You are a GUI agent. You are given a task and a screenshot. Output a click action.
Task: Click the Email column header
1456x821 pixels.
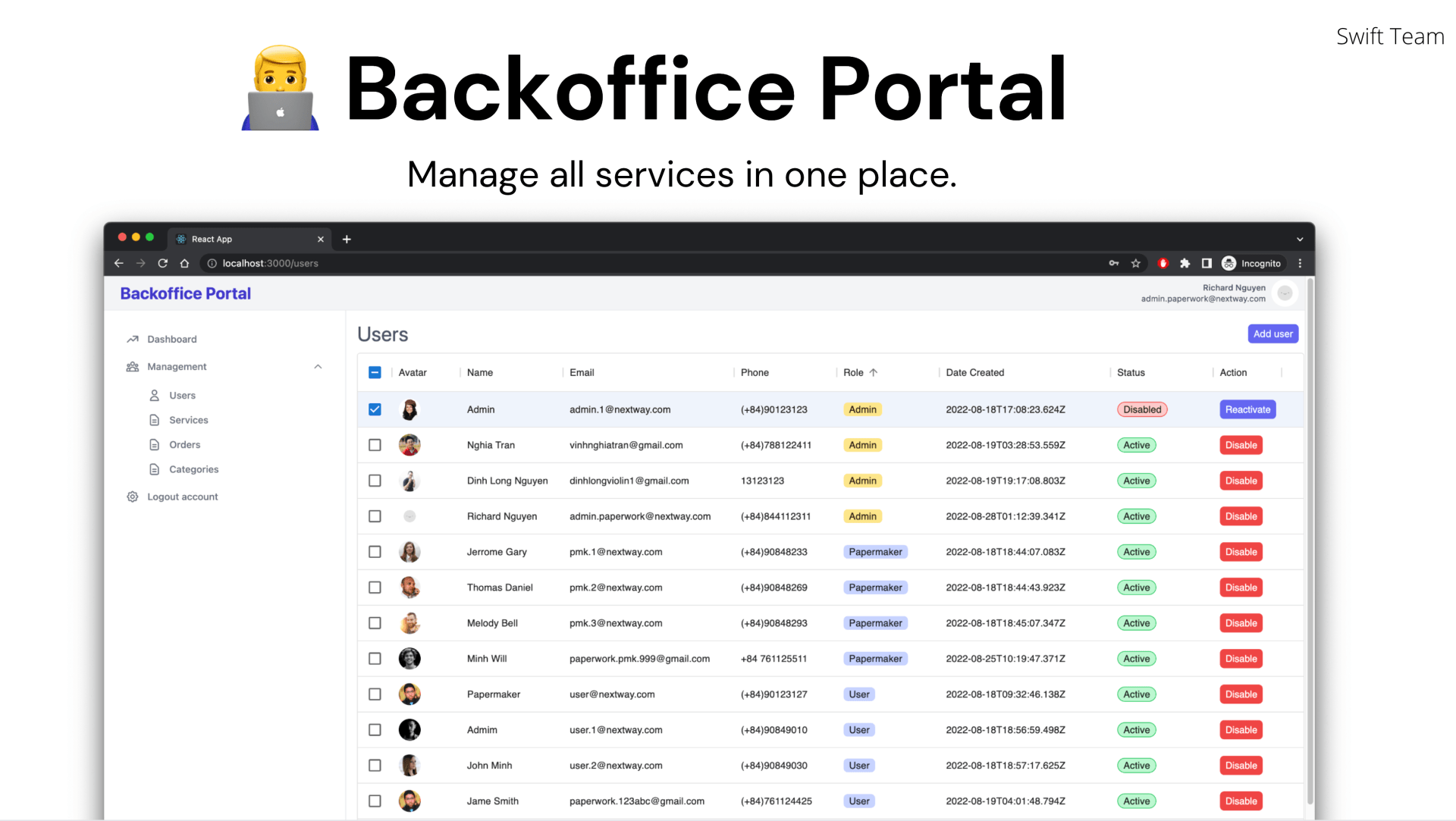click(582, 372)
